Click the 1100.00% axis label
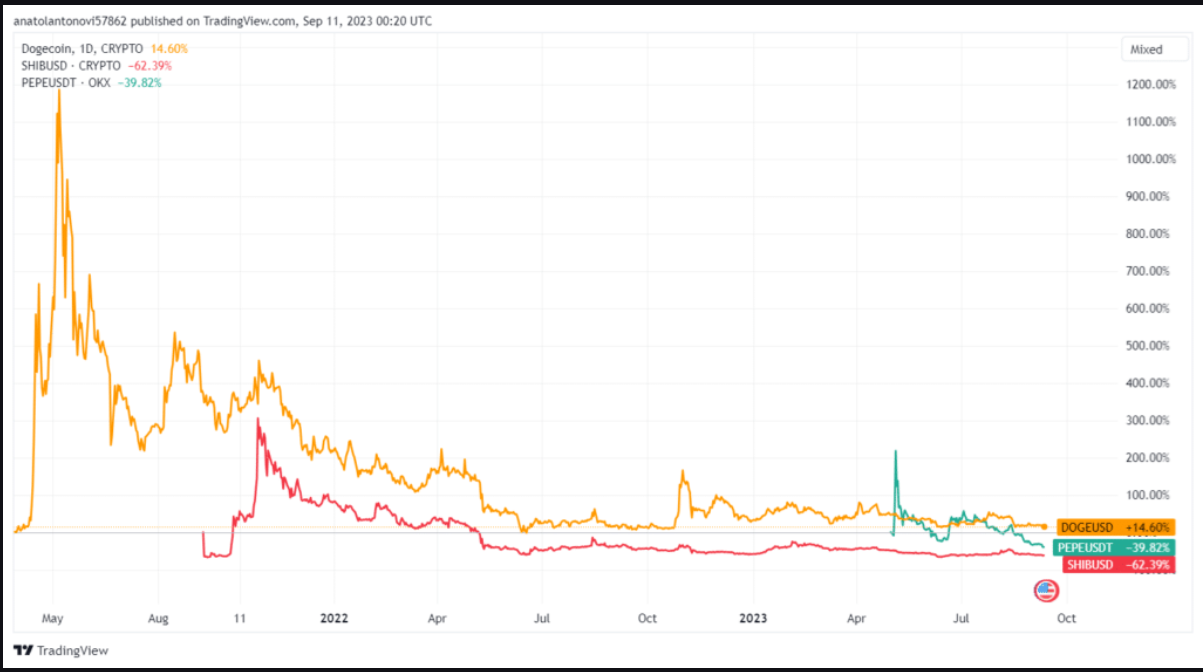 click(1152, 122)
